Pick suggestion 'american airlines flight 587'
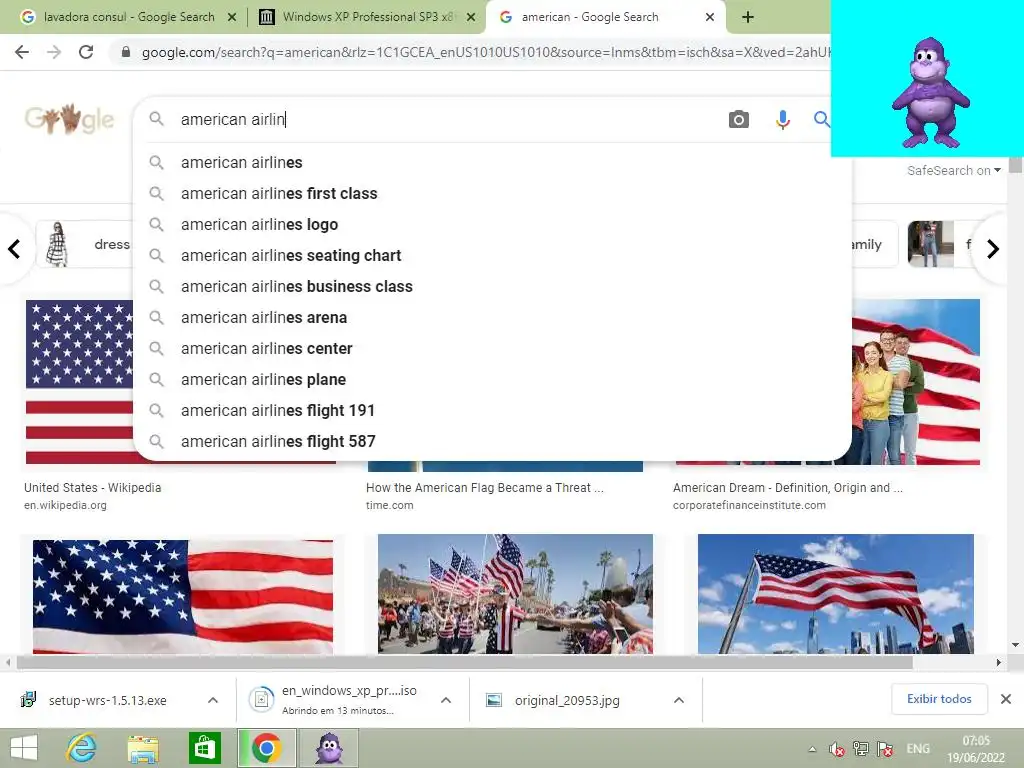The height and width of the screenshot is (768, 1024). pyautogui.click(x=492, y=441)
